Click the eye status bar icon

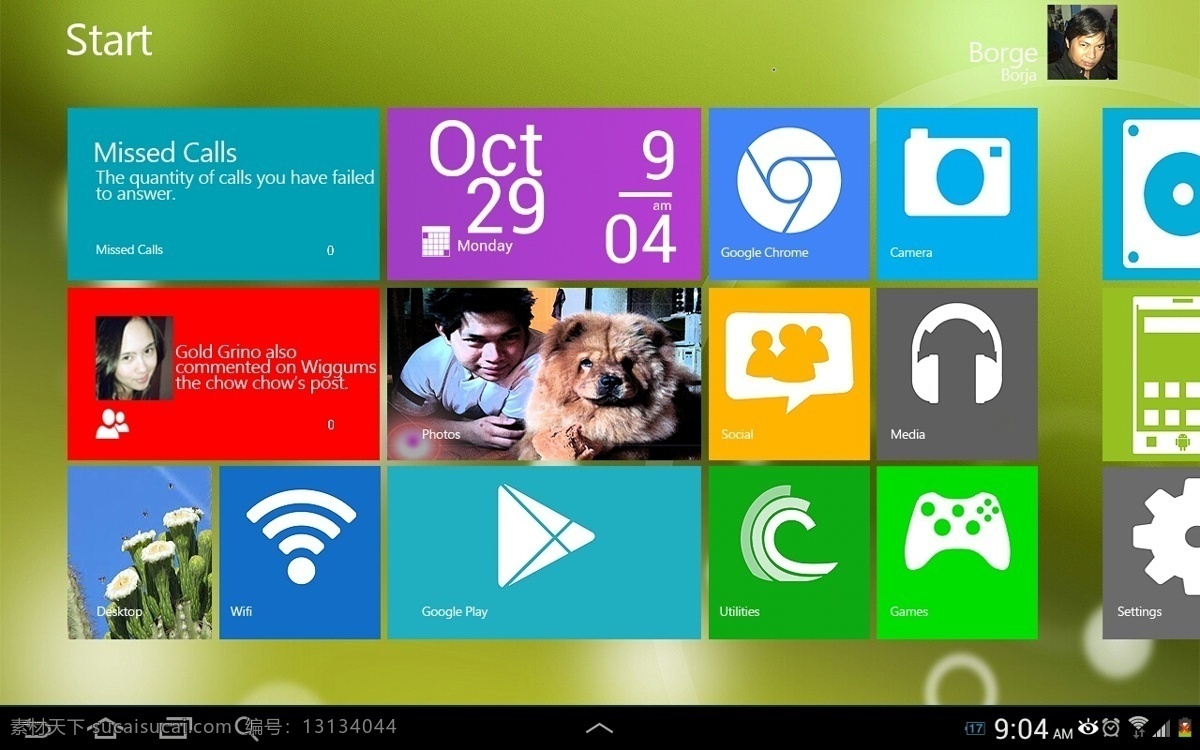click(x=1088, y=727)
